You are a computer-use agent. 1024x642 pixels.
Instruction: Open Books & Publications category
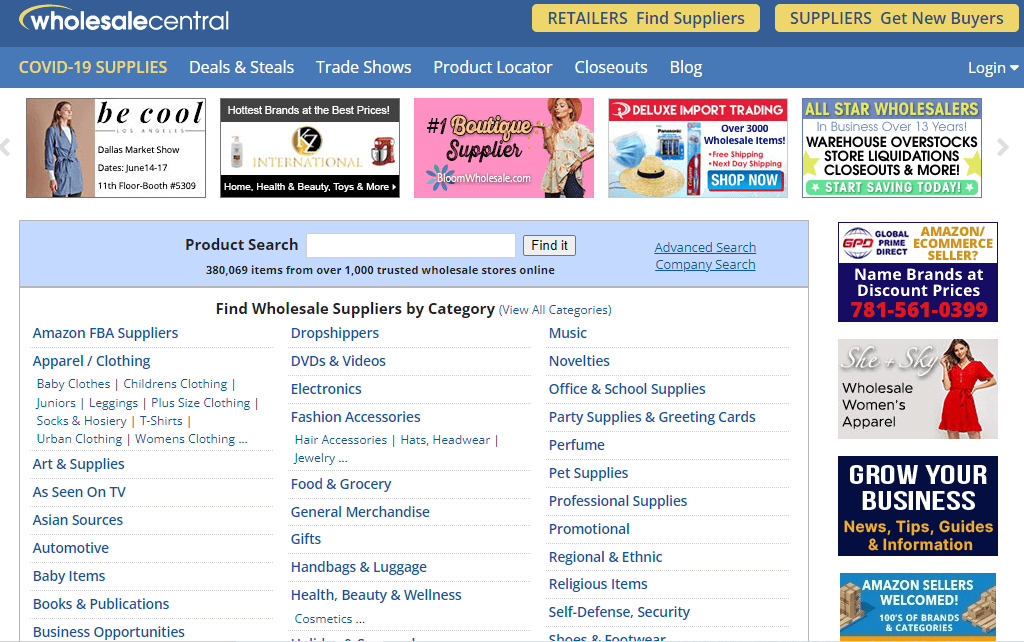click(x=101, y=605)
